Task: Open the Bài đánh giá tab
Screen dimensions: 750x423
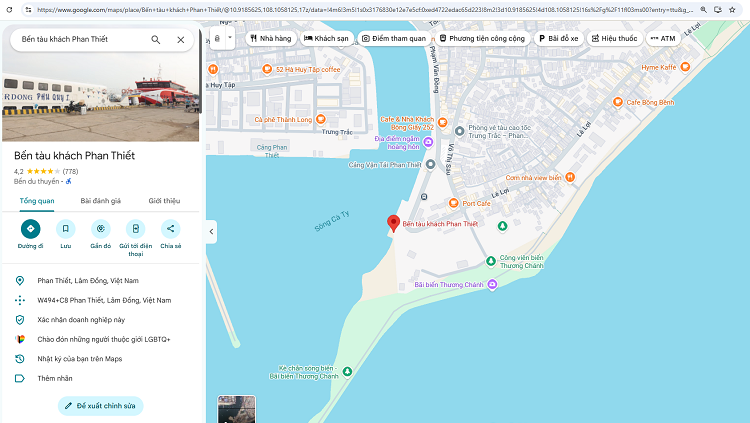Action: tap(100, 201)
